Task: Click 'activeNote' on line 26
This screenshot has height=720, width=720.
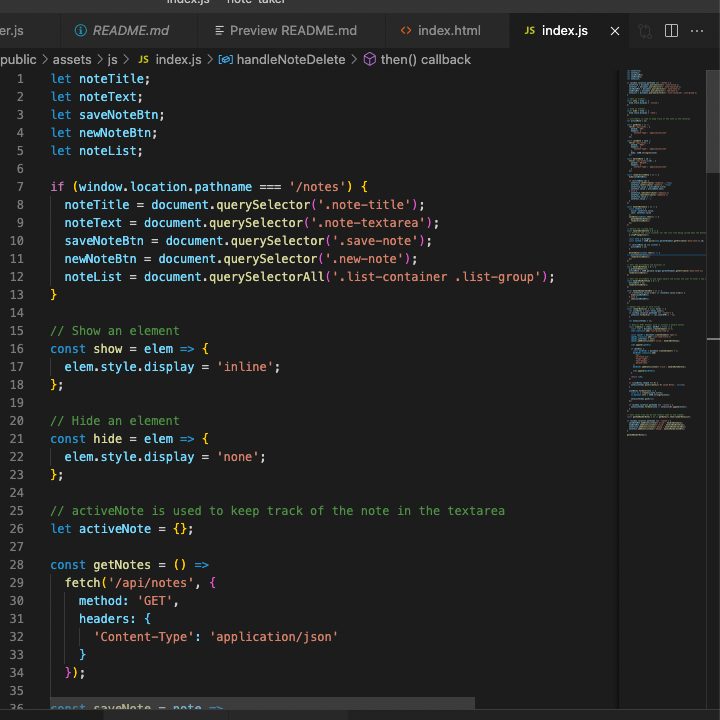Action: pyautogui.click(x=115, y=529)
